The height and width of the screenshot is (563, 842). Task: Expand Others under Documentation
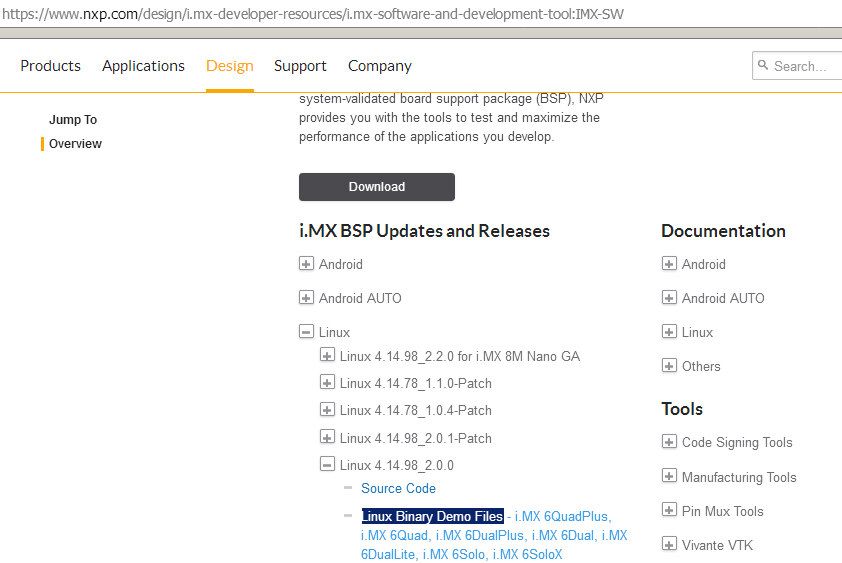coord(669,366)
